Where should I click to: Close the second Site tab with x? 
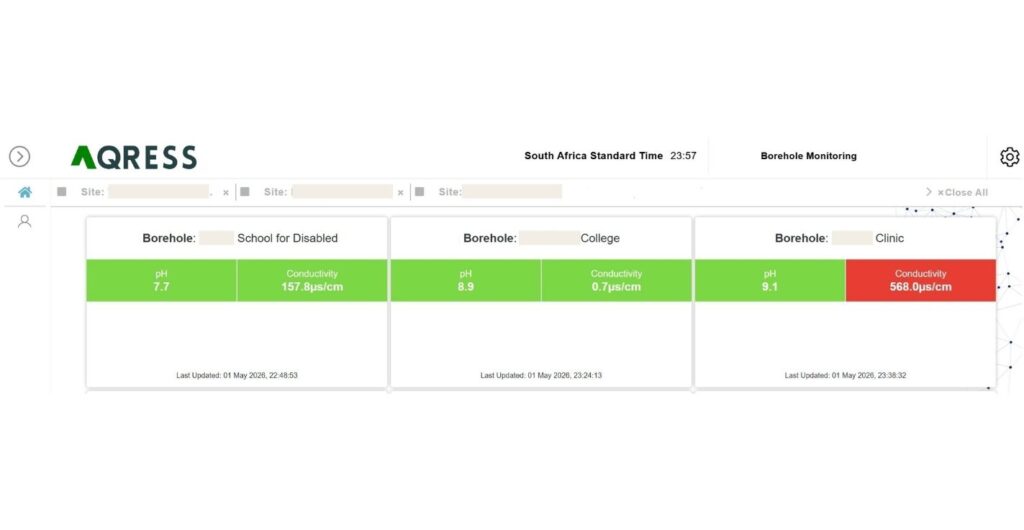[x=400, y=193]
